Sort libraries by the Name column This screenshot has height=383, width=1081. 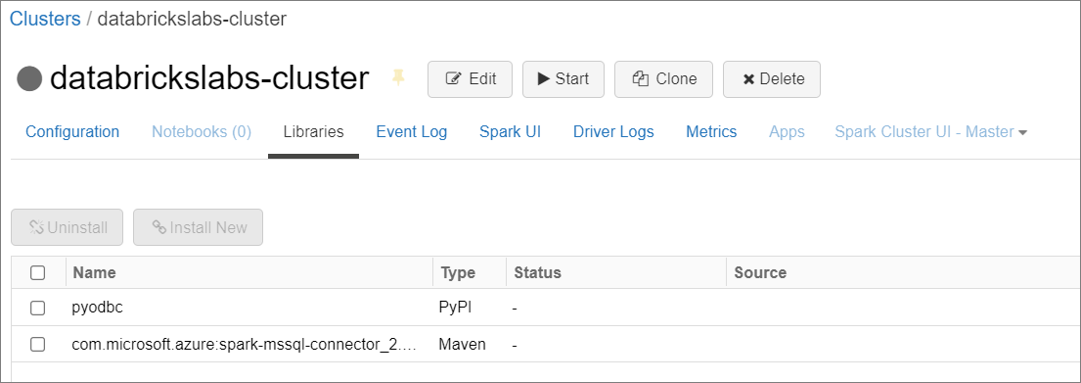94,273
